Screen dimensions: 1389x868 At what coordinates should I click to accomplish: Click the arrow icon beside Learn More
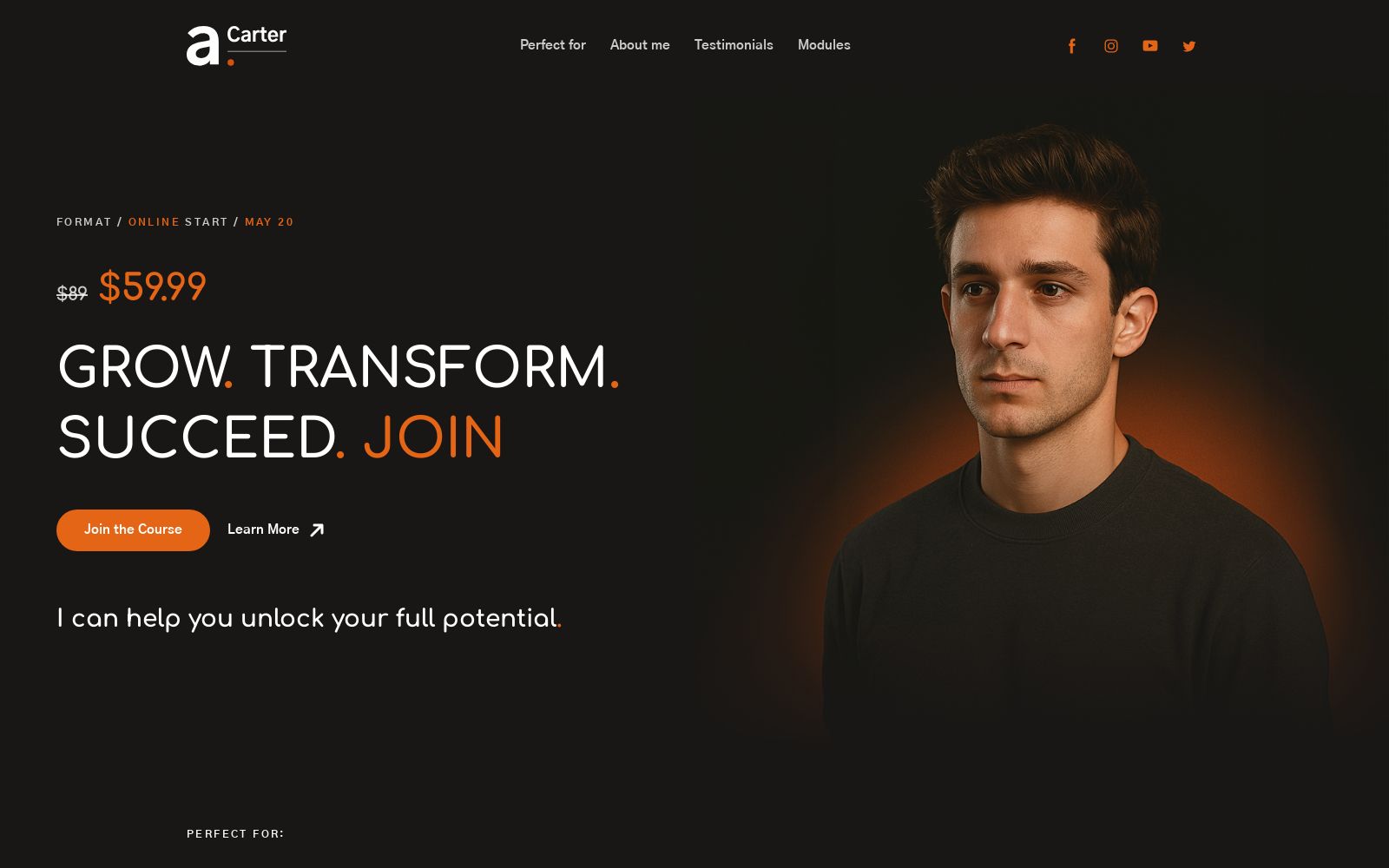click(x=317, y=529)
